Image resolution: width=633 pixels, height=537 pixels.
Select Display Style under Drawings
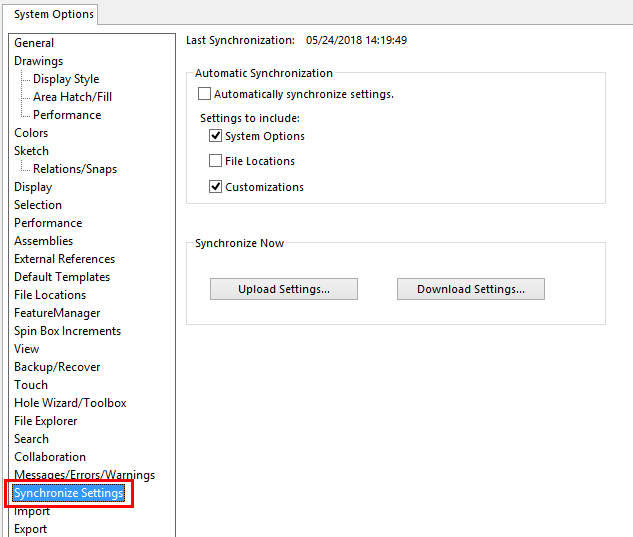click(66, 79)
